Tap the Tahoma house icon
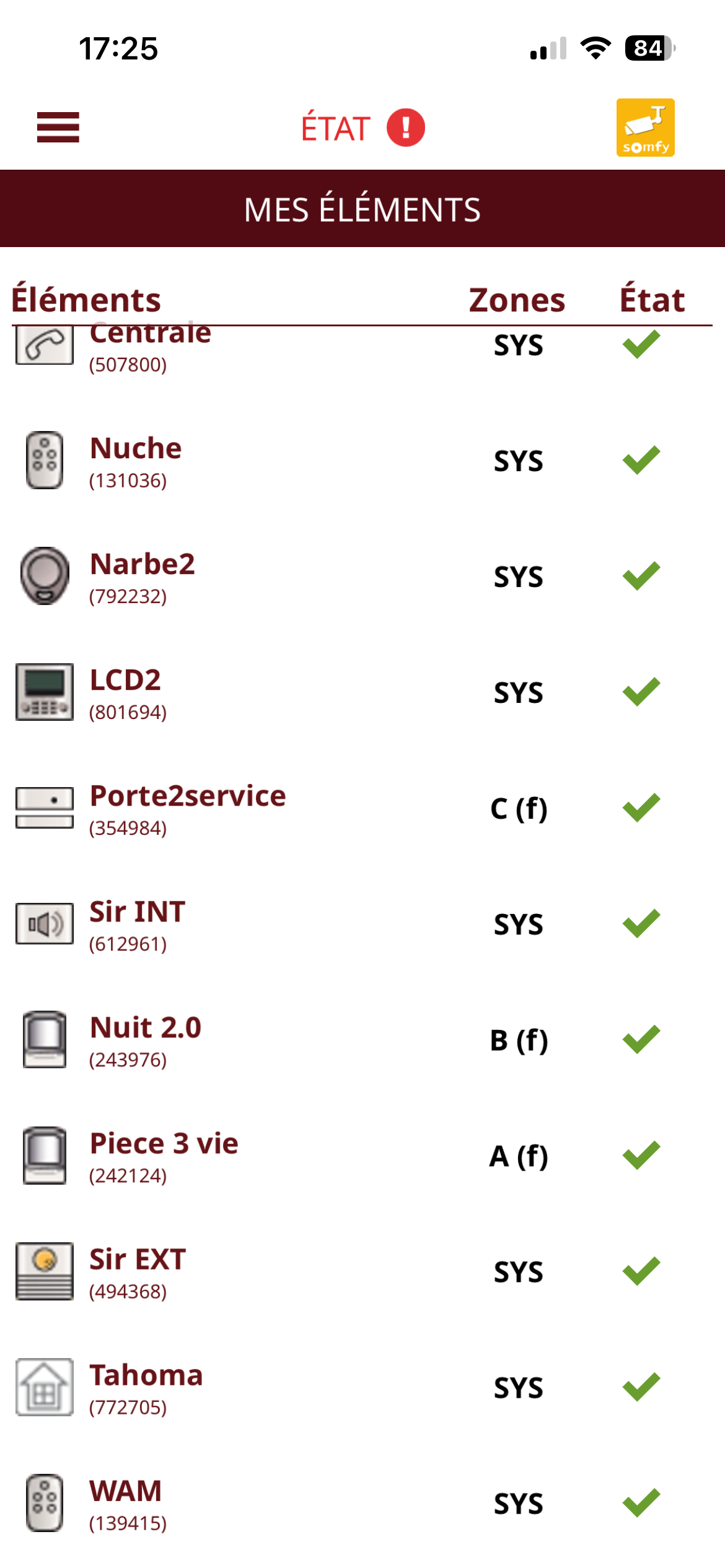Viewport: 725px width, 1568px height. pos(45,1387)
